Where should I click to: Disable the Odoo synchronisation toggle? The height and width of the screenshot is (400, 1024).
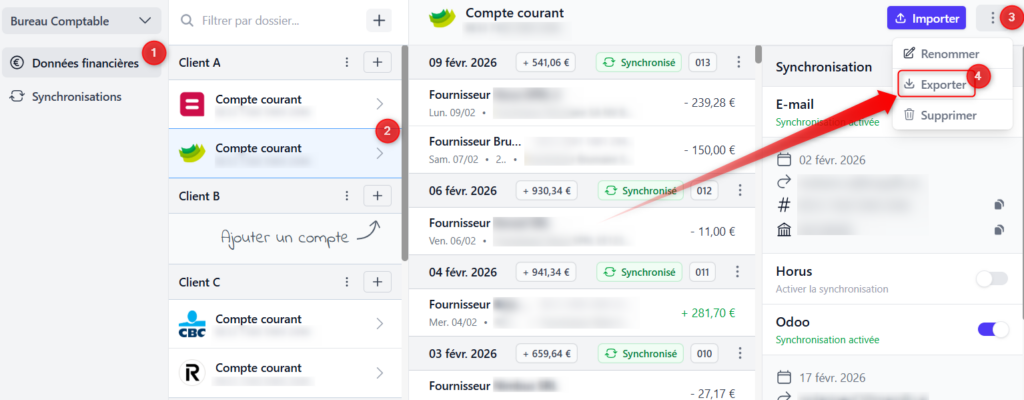coord(992,330)
